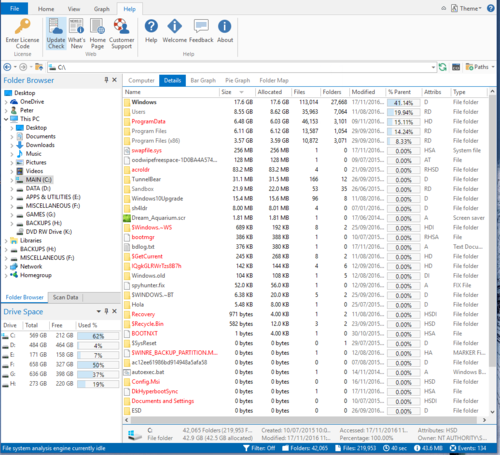Click the address bar path field
The image size is (500, 455).
242,67
